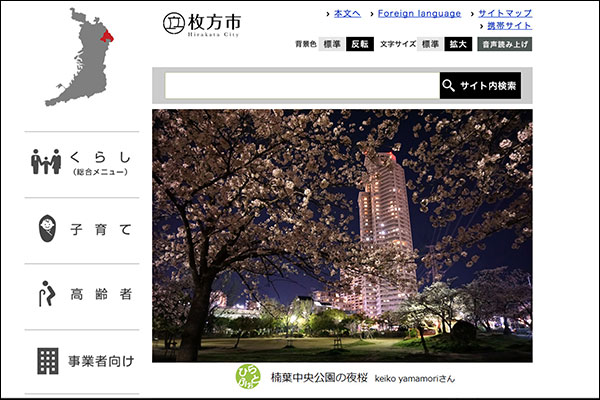Image resolution: width=600 pixels, height=400 pixels.
Task: Click the green ひらかた badge below photo
Action: 248,377
